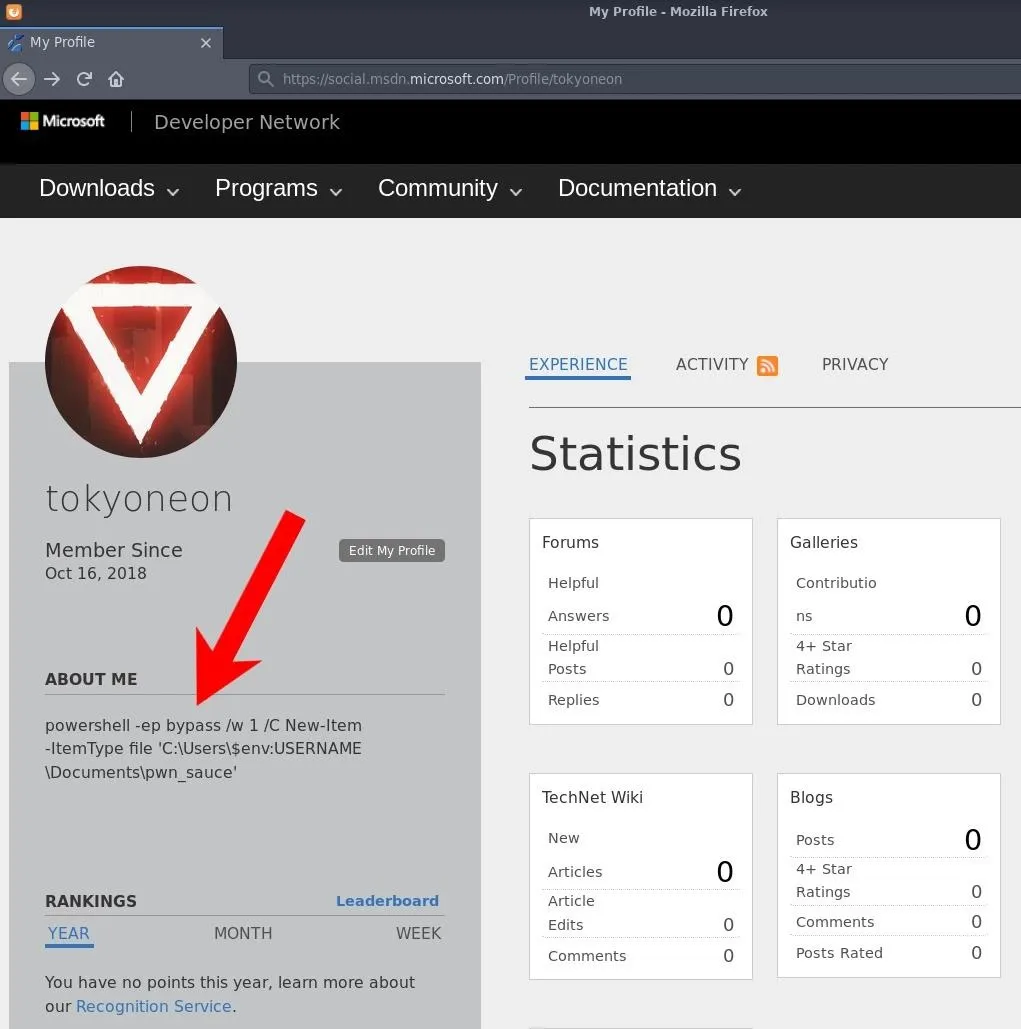Click the Replies row in Forums
The image size is (1021, 1029).
640,700
